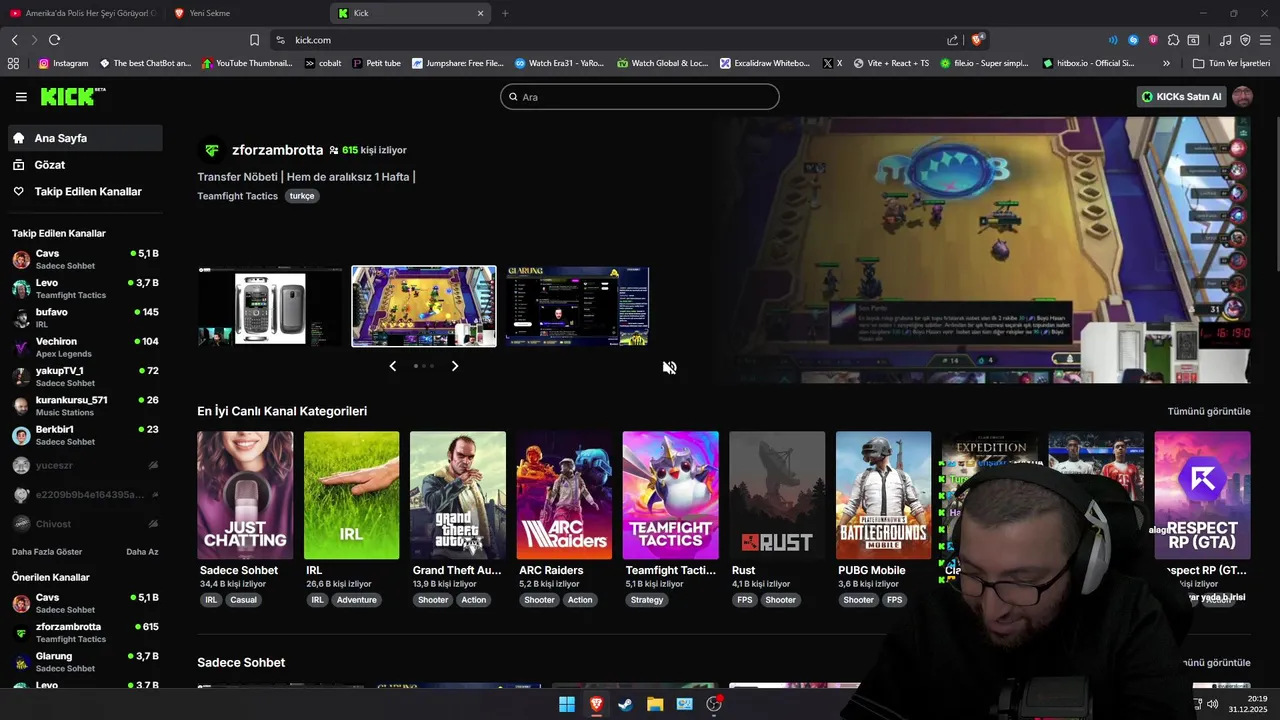The image size is (1280, 720).
Task: Open the browser share page icon
Action: [x=952, y=40]
